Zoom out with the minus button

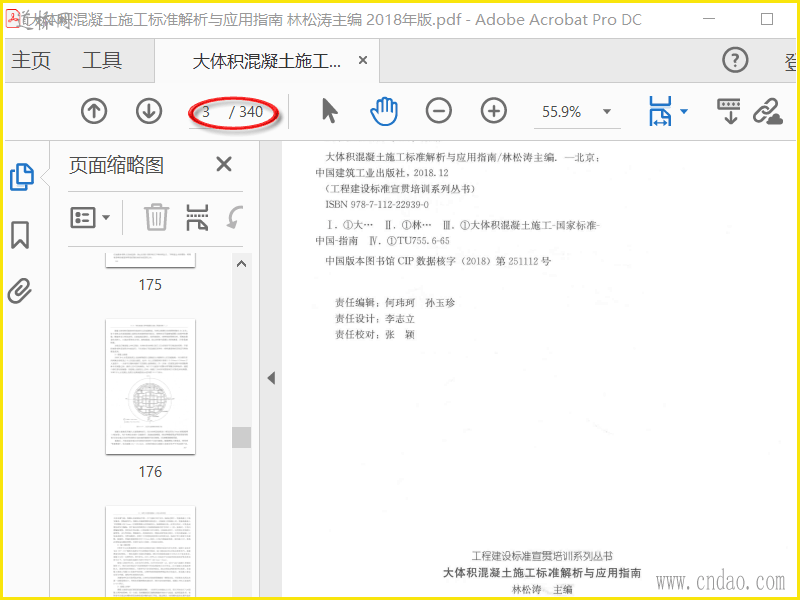439,111
